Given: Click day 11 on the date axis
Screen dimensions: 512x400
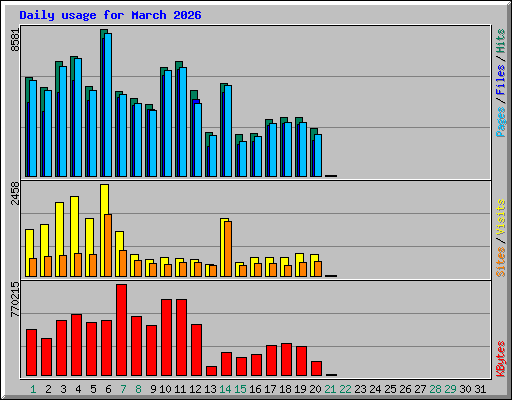Looking at the screenshot, I should coord(180,389).
